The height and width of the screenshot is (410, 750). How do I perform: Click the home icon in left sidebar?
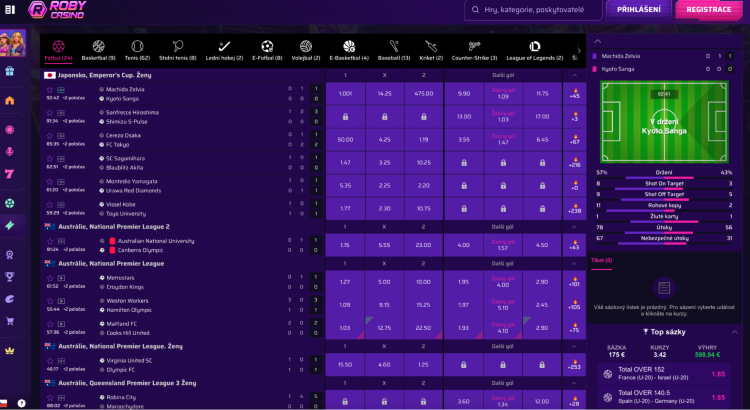10,101
